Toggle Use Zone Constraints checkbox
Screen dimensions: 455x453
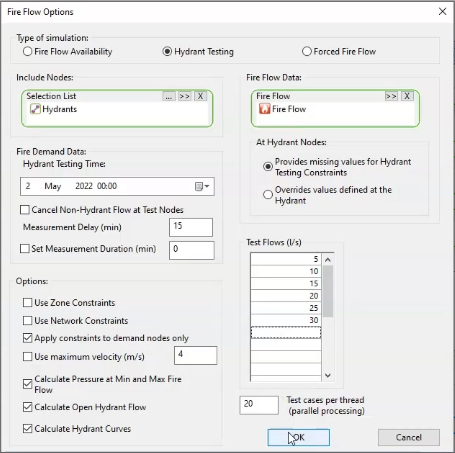pos(27,303)
